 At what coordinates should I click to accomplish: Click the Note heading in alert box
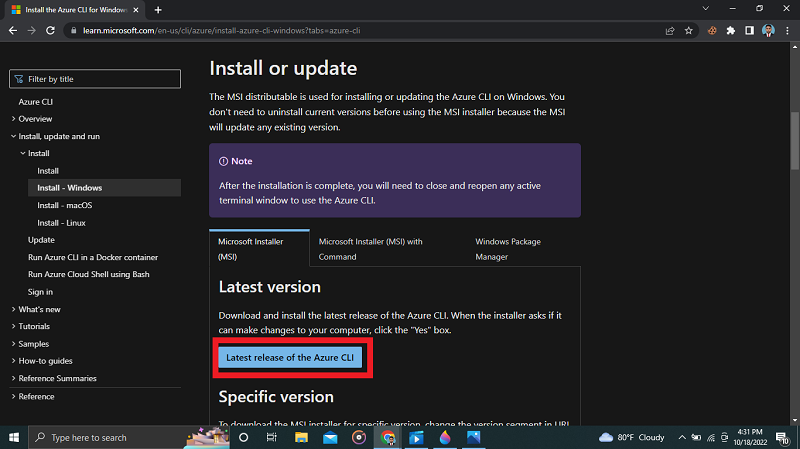click(x=241, y=161)
